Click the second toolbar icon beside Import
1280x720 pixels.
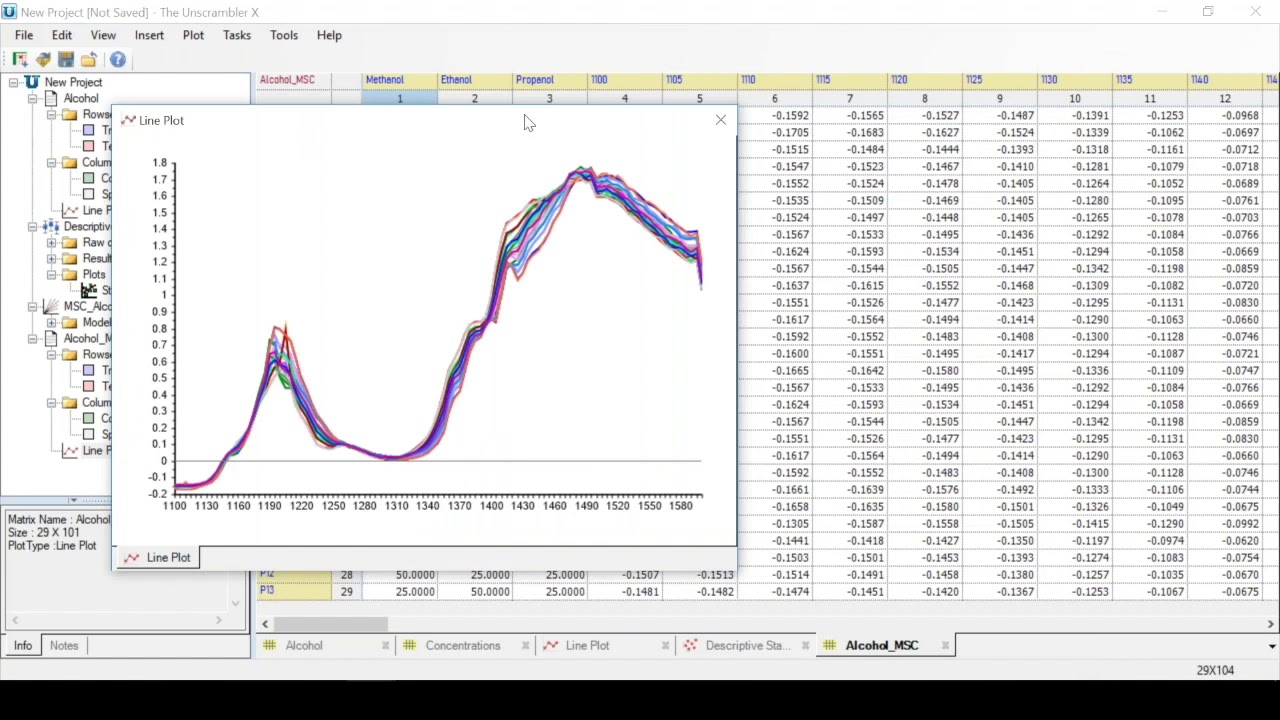(x=43, y=60)
